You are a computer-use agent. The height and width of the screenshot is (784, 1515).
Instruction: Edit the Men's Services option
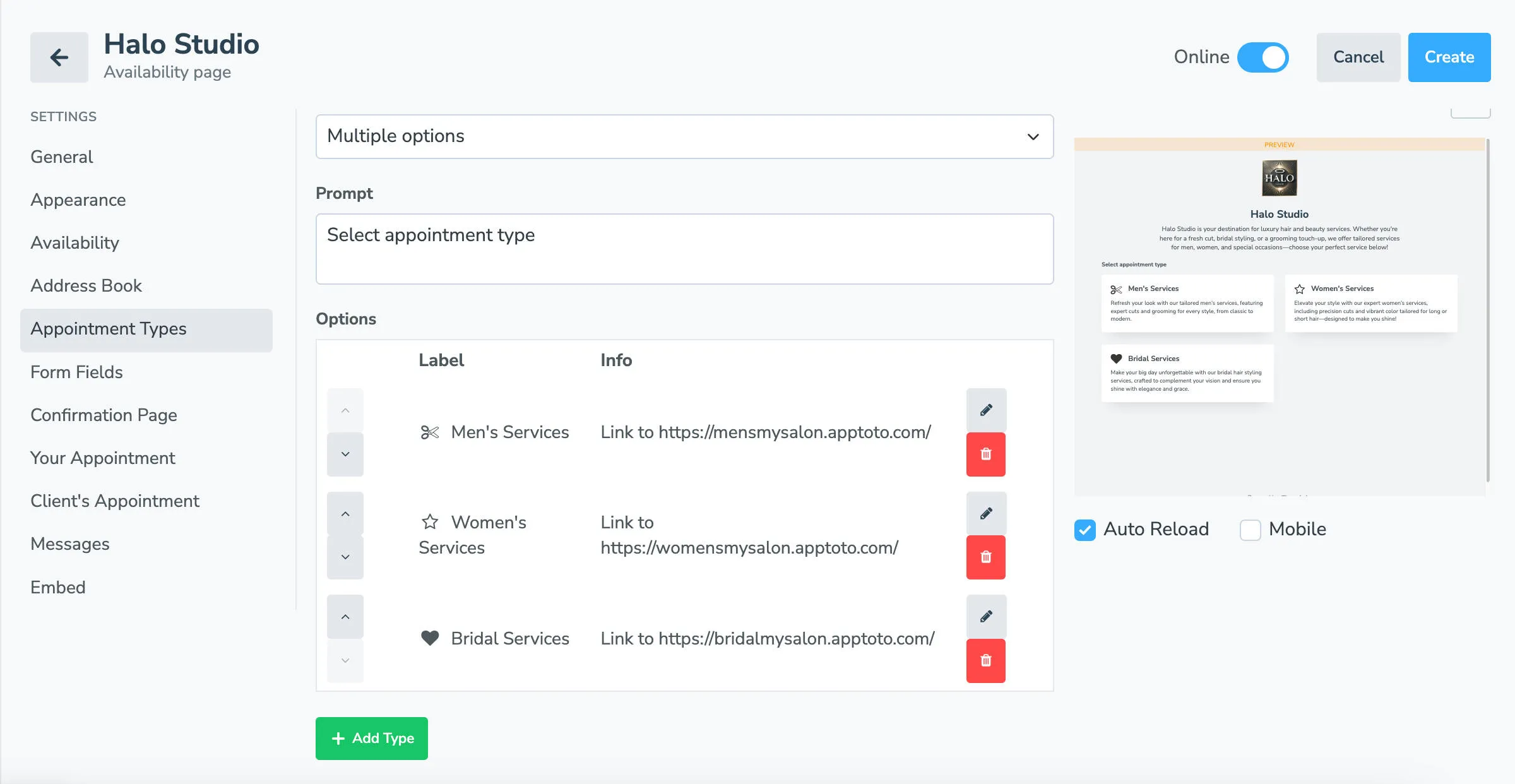[x=985, y=410]
